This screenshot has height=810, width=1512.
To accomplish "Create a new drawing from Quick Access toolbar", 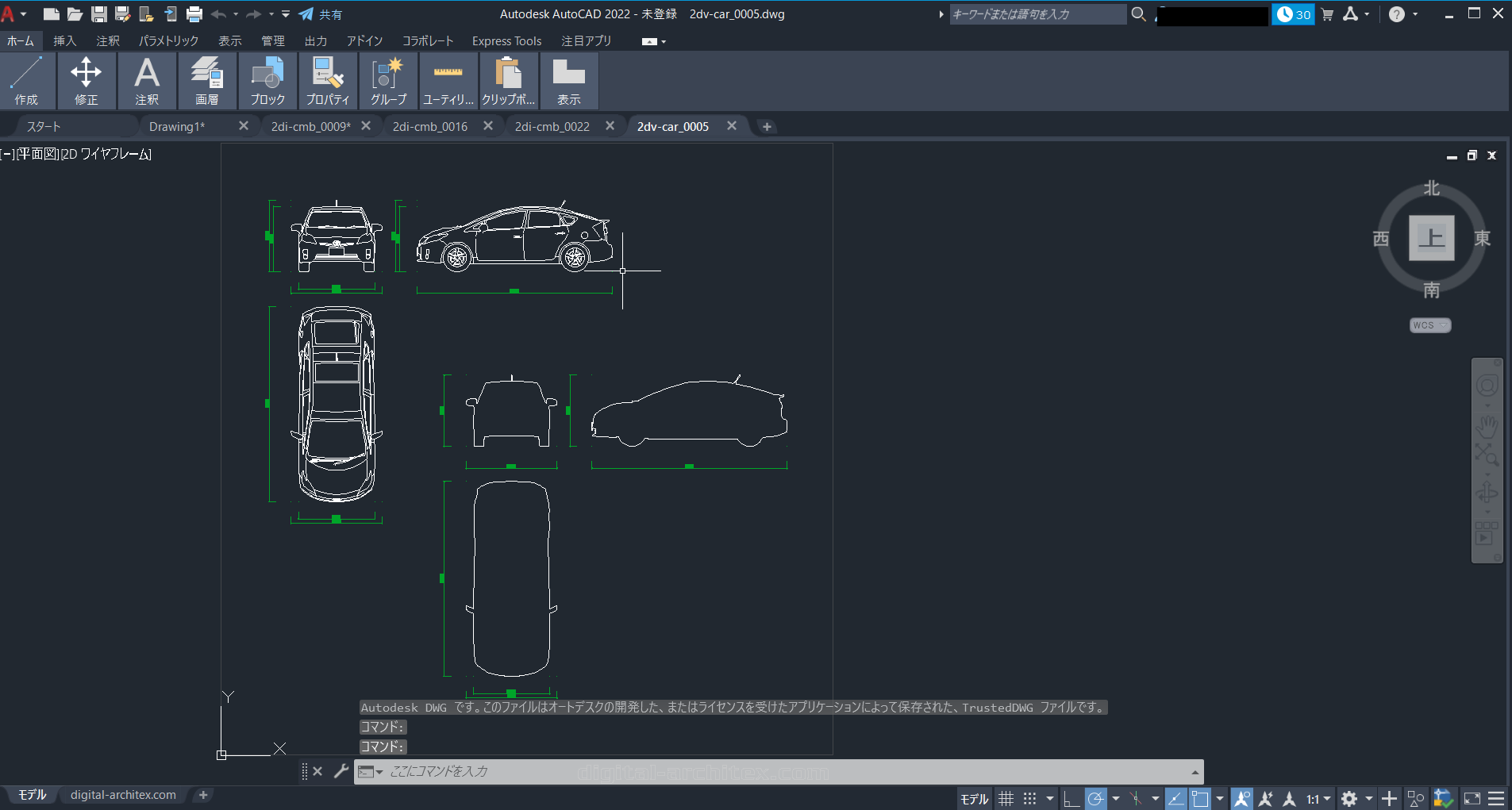I will (x=51, y=14).
